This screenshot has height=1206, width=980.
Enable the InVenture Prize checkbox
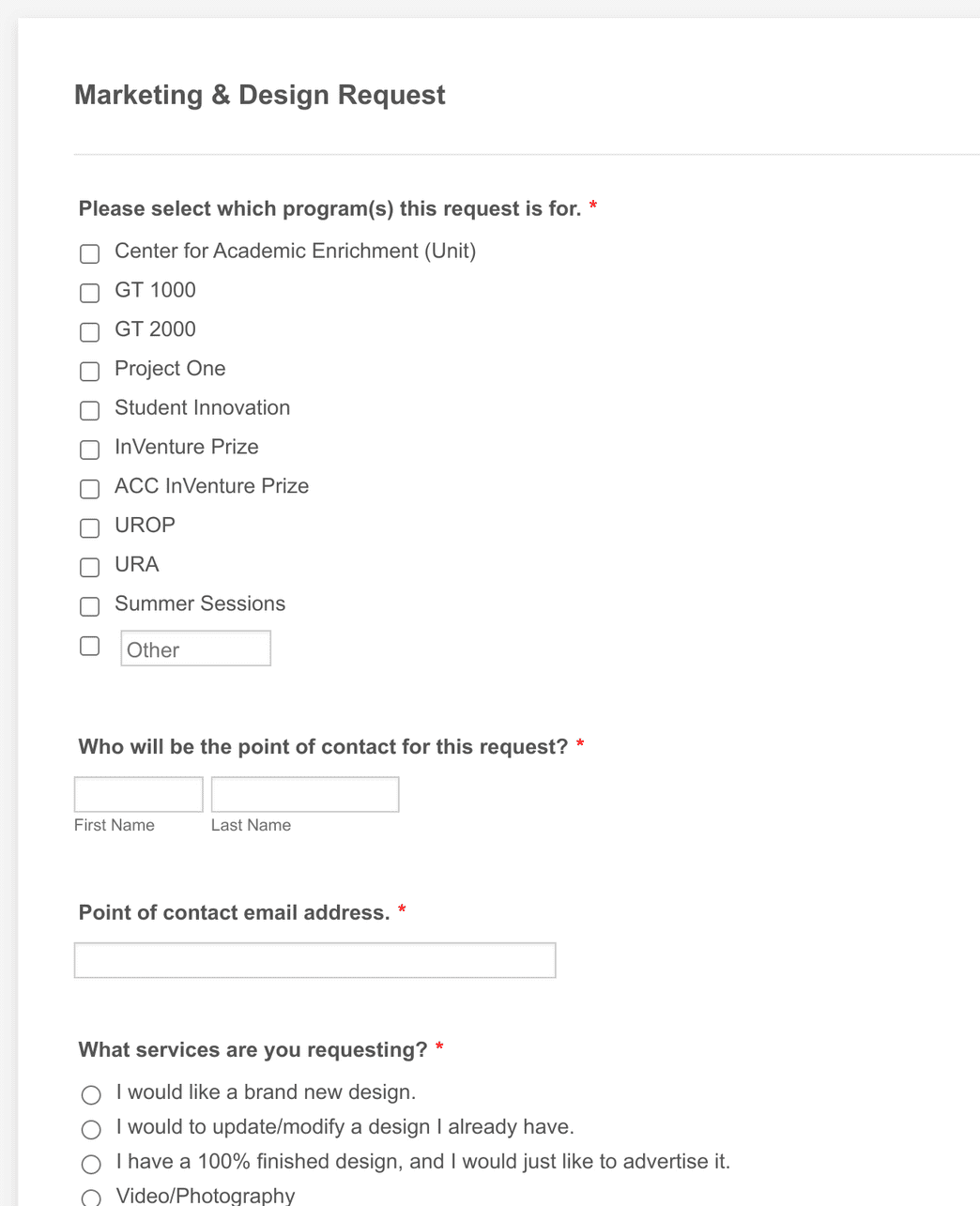point(89,450)
